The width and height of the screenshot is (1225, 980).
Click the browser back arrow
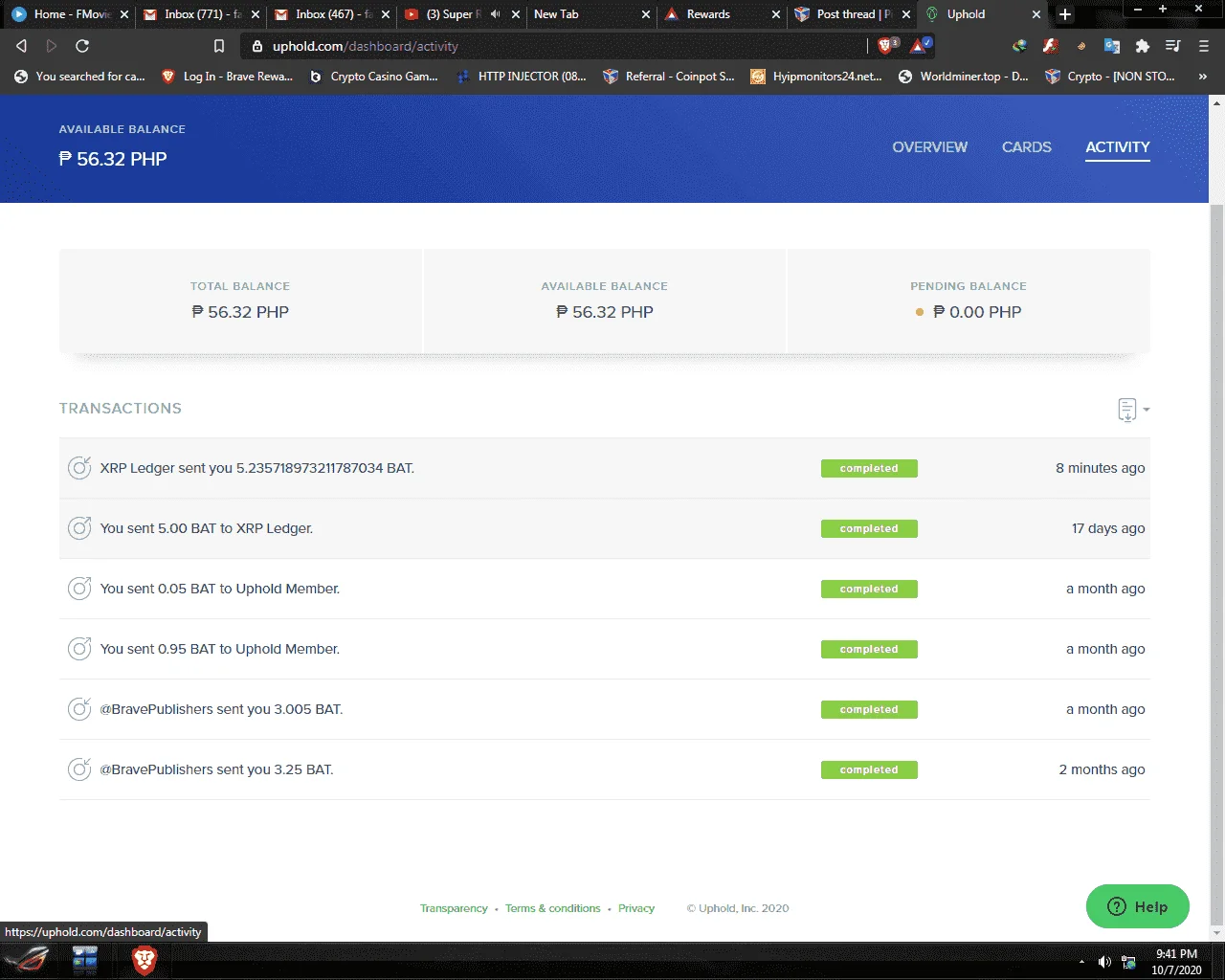[x=21, y=46]
